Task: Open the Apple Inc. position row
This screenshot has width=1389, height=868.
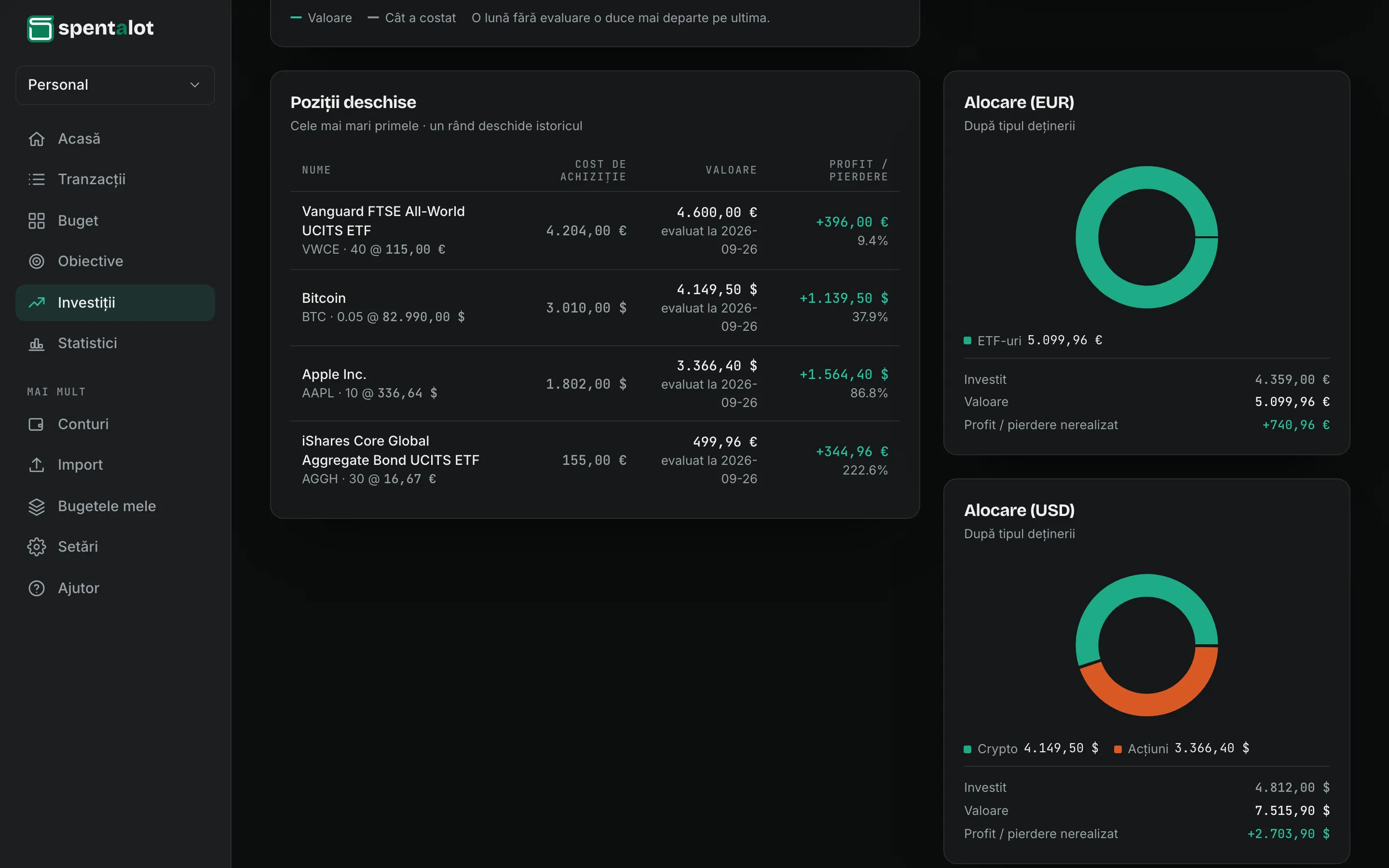Action: (x=595, y=383)
